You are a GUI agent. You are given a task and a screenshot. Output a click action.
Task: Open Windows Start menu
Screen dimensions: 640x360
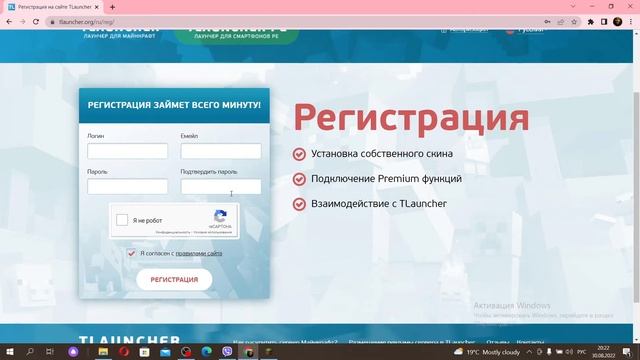coord(10,352)
